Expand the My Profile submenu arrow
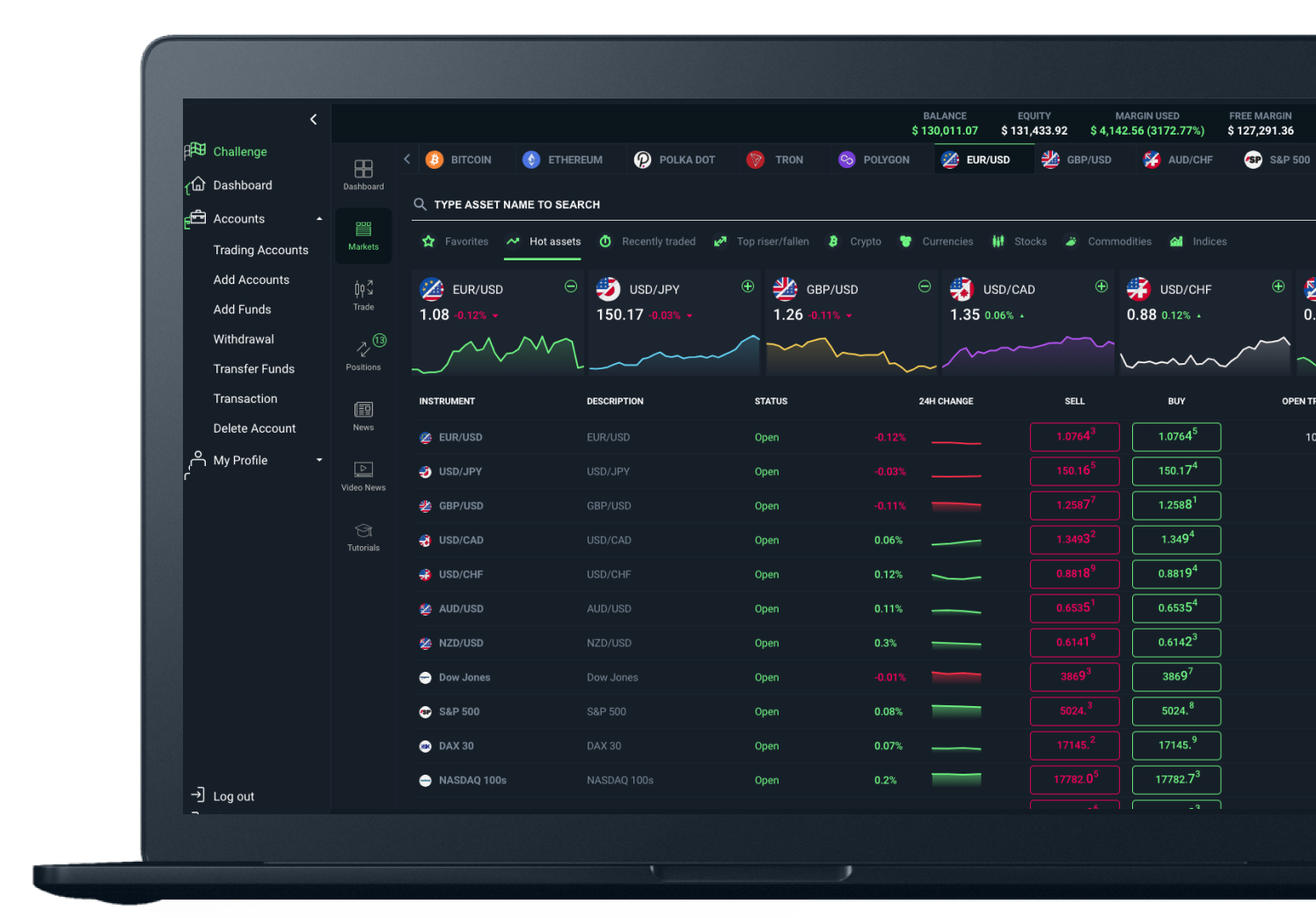The image size is (1316, 918). coord(319,460)
